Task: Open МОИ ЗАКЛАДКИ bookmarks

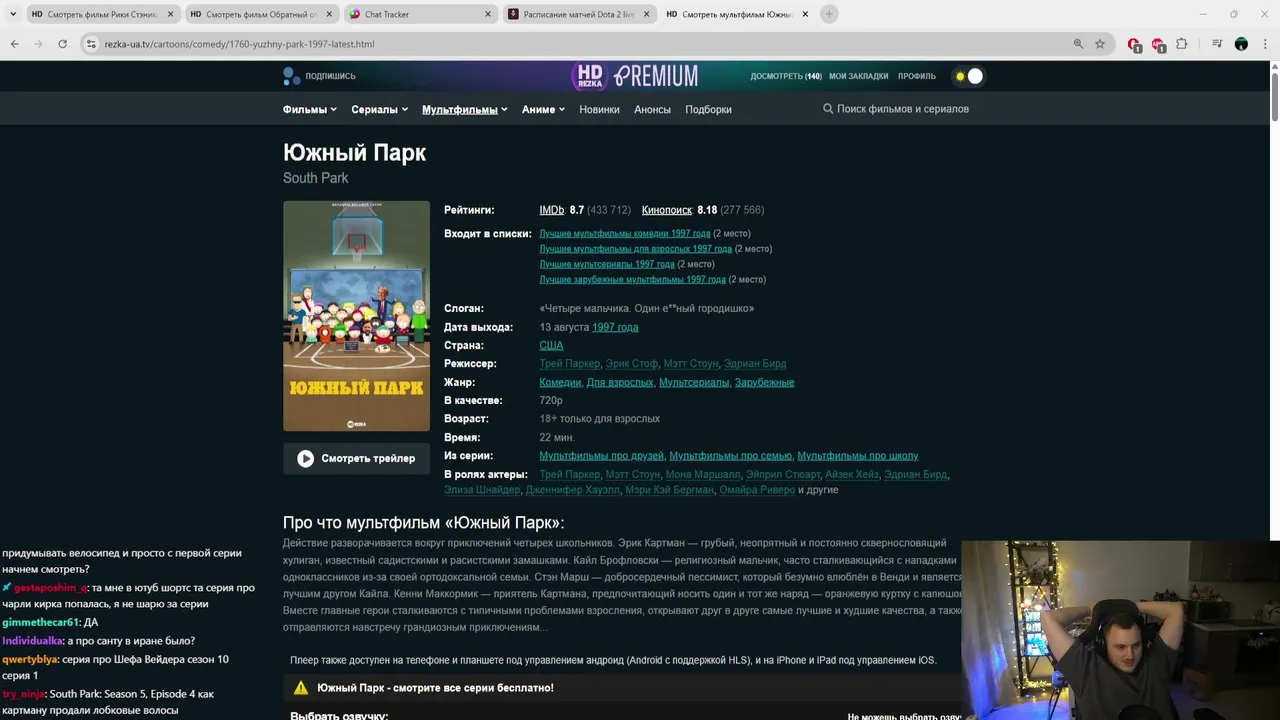Action: [x=858, y=76]
